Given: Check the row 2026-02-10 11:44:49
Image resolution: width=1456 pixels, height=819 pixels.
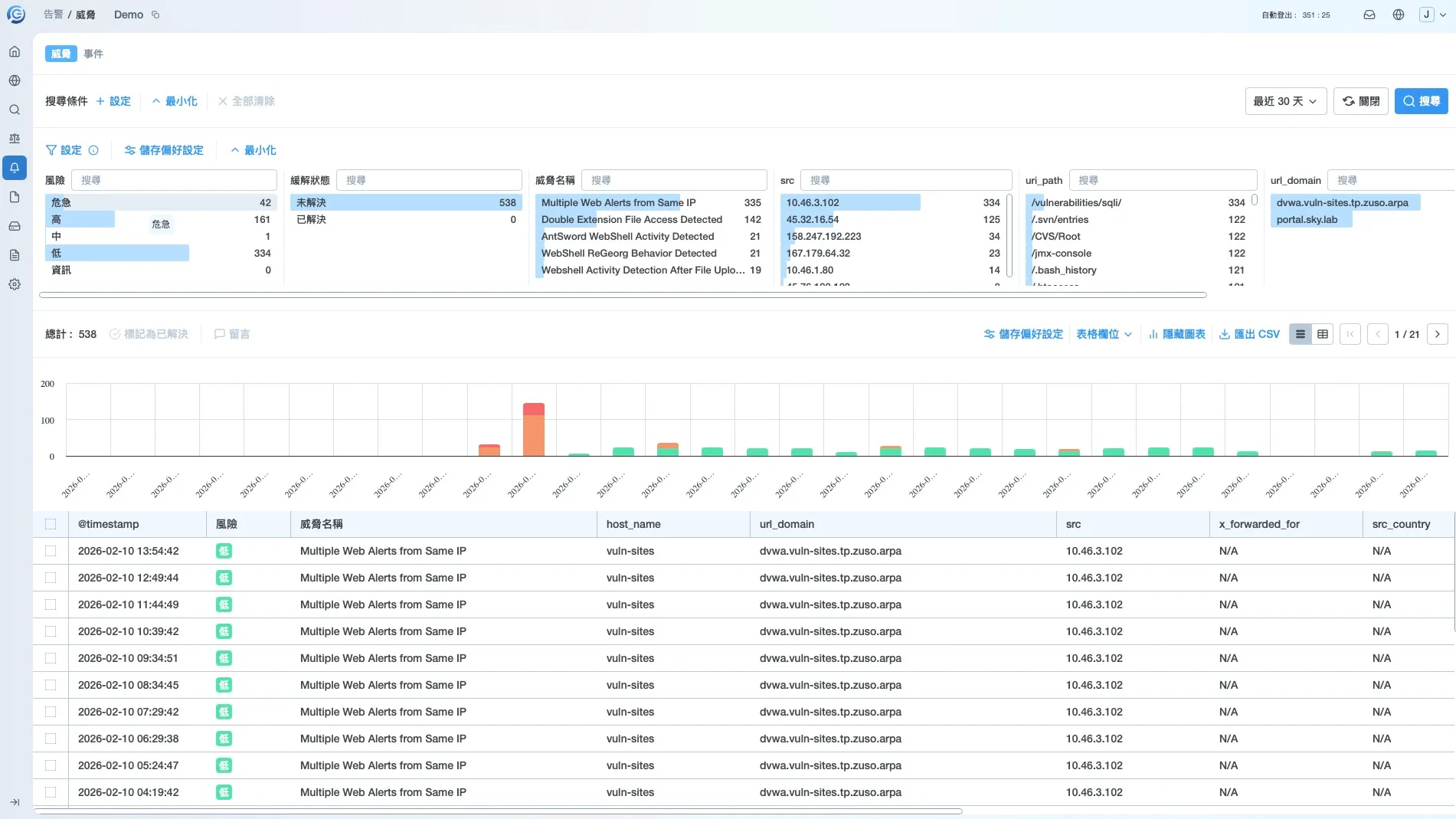Looking at the screenshot, I should point(51,604).
